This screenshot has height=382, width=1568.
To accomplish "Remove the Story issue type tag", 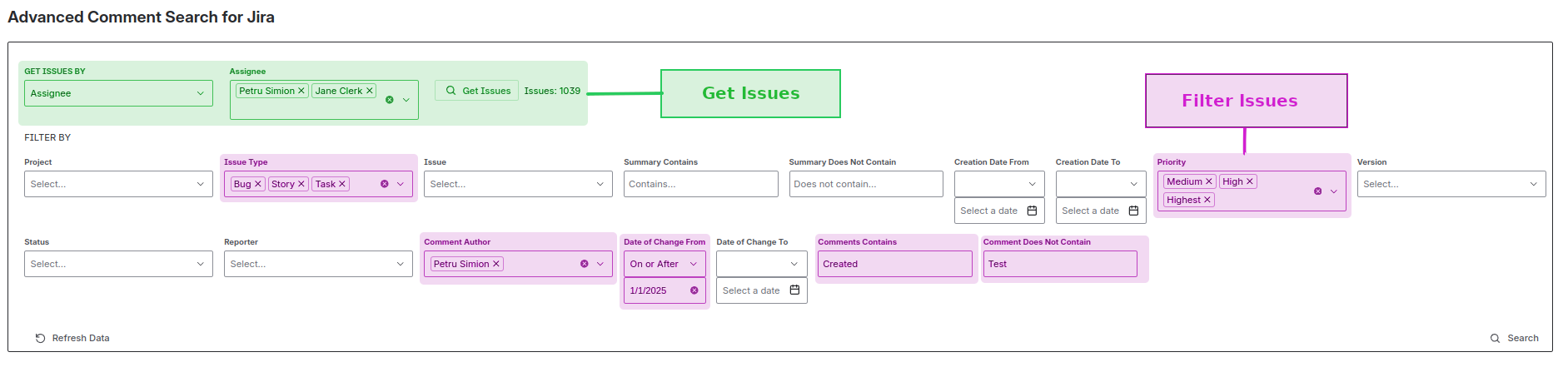I will 301,185.
